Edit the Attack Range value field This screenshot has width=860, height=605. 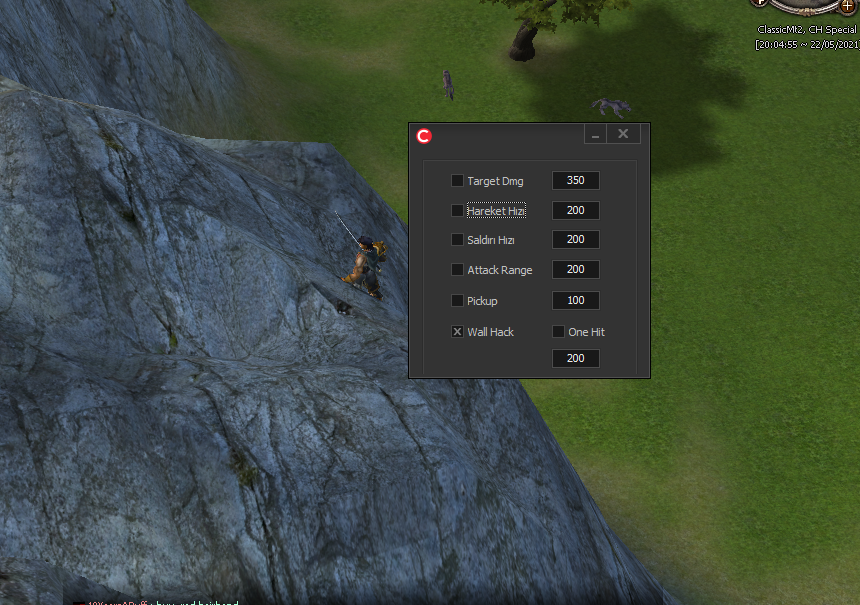(575, 269)
